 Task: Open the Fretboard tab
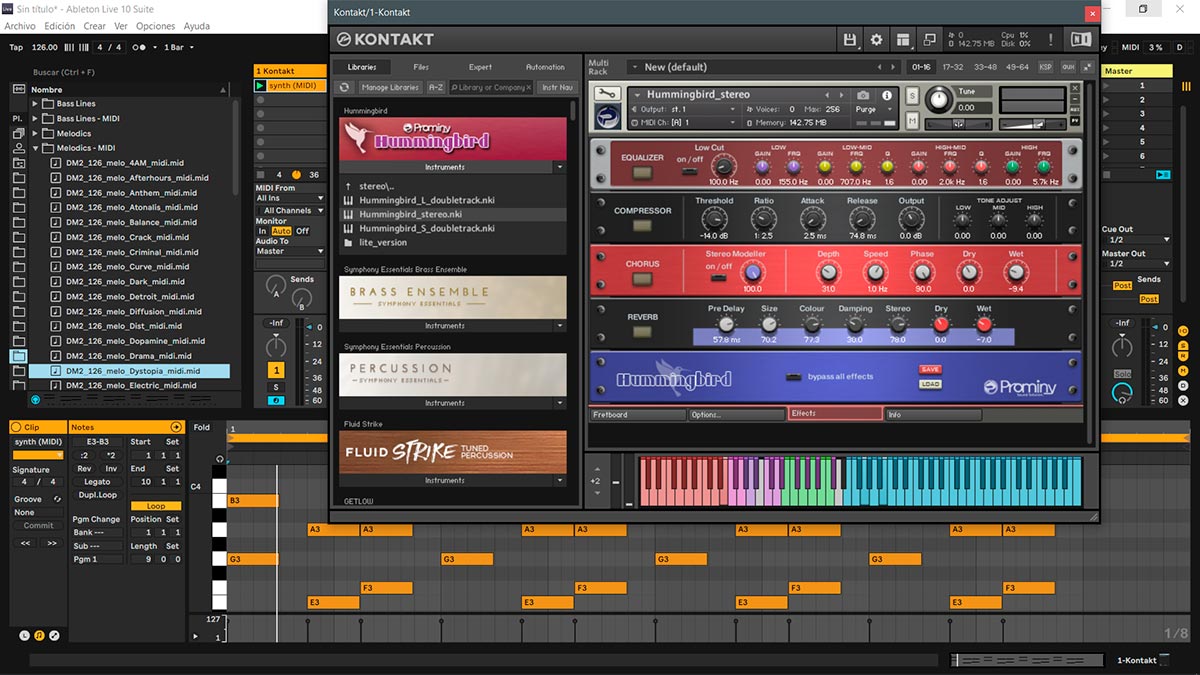[638, 414]
